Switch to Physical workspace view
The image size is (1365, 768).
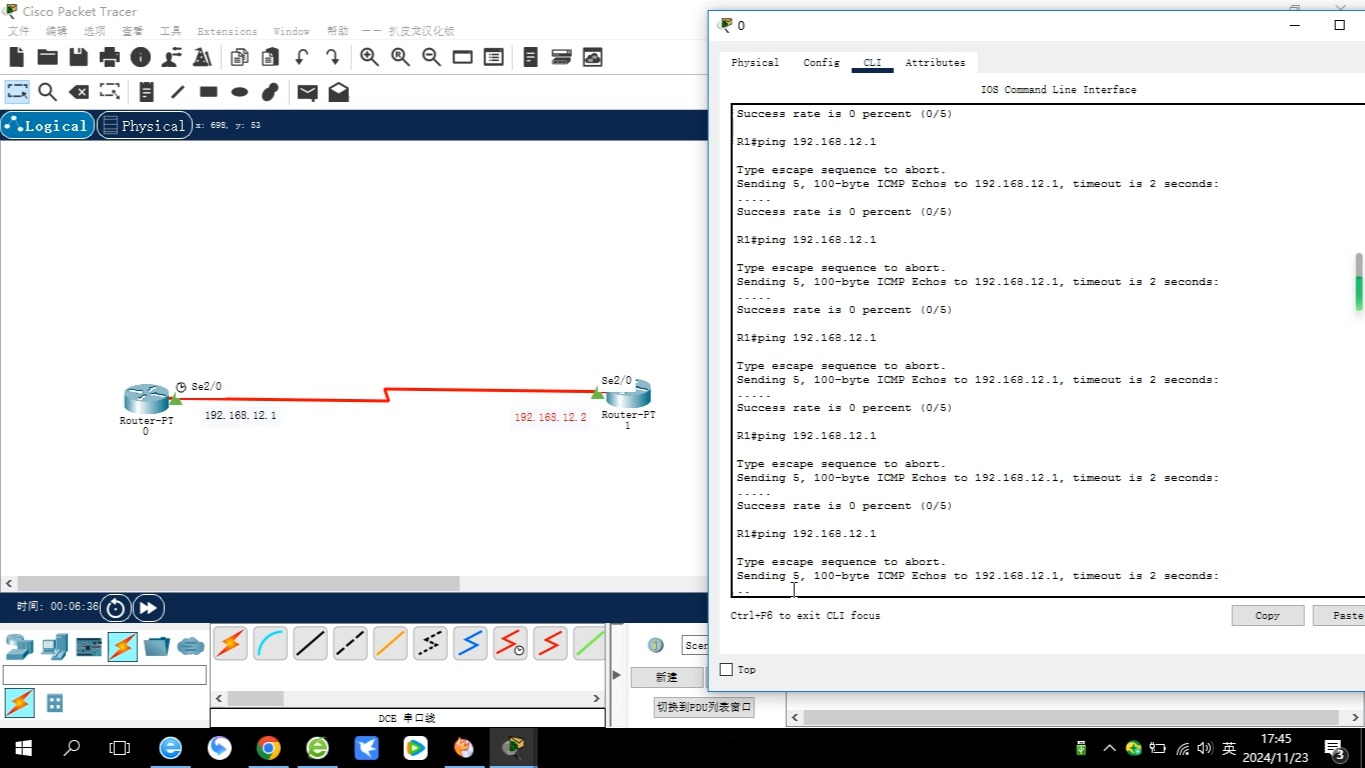click(144, 126)
